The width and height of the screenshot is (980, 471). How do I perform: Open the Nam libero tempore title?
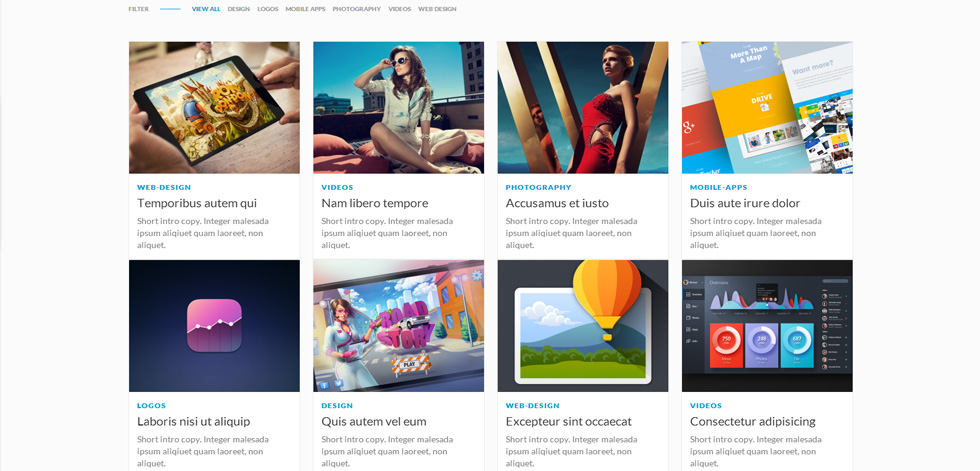click(x=375, y=203)
